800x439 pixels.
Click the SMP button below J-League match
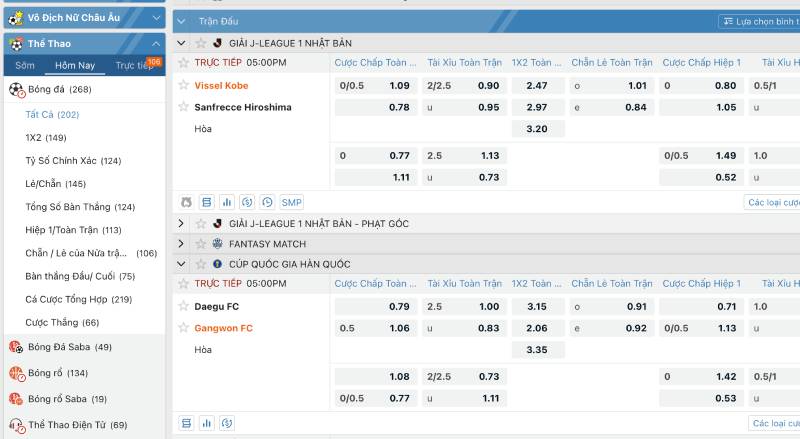tap(291, 202)
